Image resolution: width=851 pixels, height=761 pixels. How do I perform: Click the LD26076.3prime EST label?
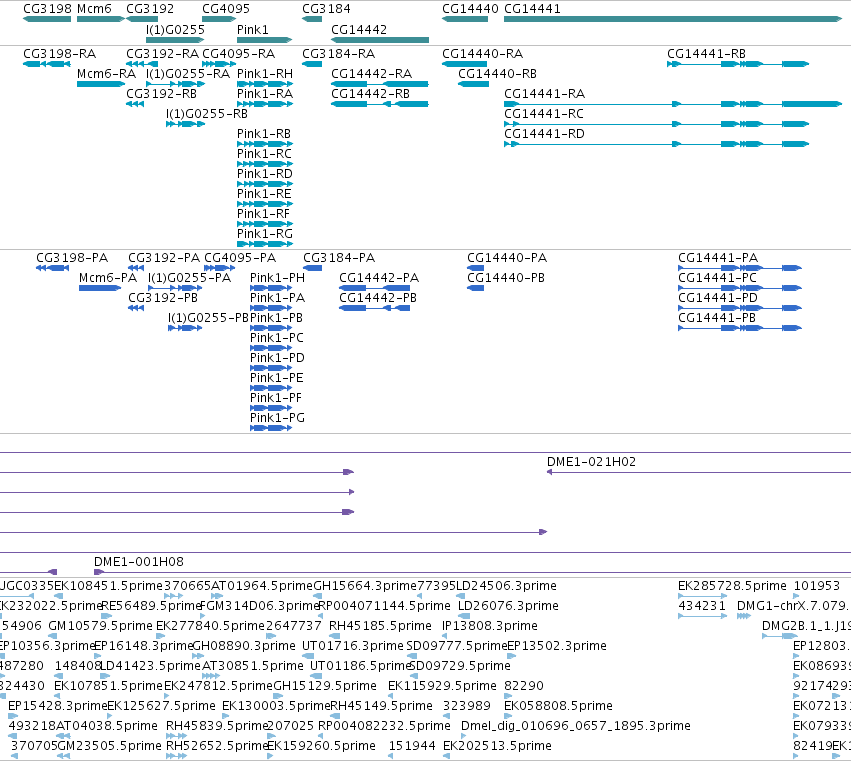coord(509,605)
